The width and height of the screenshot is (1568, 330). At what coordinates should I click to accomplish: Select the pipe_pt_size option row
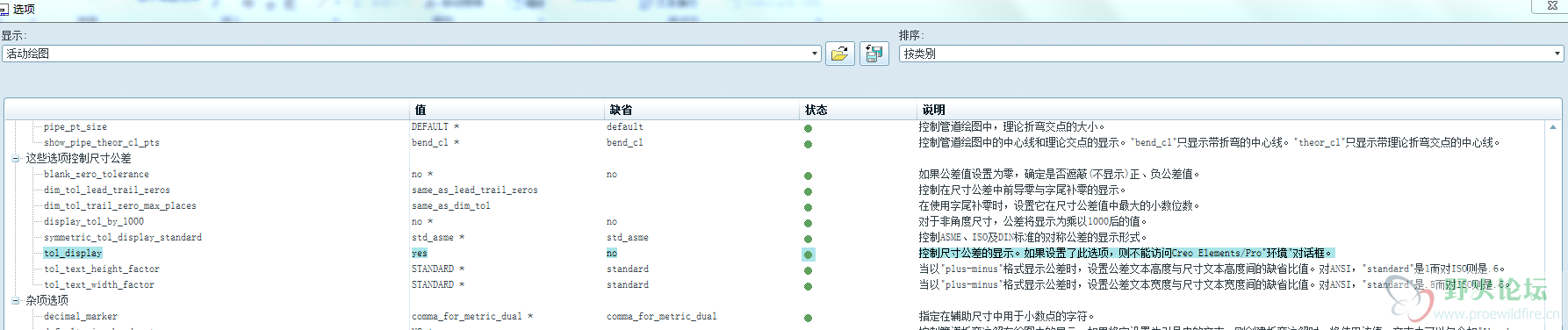[x=76, y=127]
